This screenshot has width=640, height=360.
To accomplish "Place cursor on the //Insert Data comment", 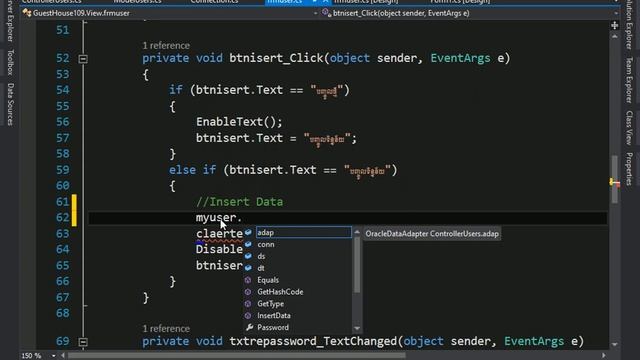I will click(x=239, y=202).
